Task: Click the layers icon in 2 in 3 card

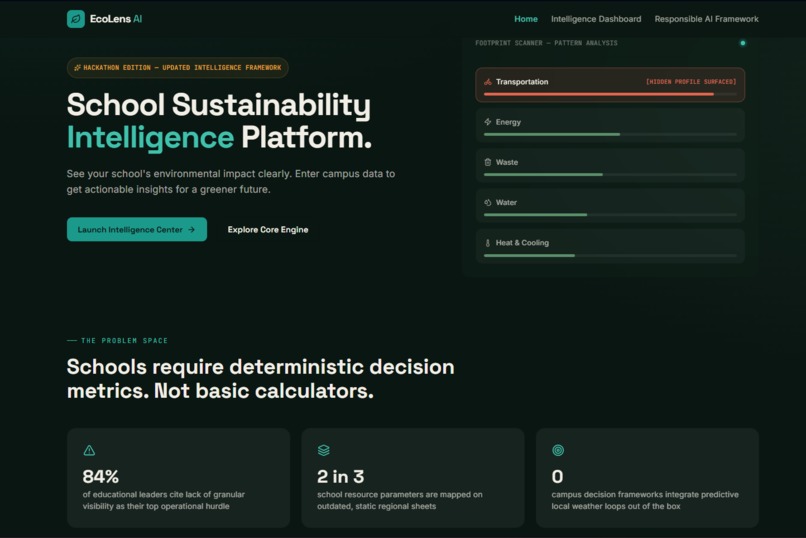Action: pos(323,450)
